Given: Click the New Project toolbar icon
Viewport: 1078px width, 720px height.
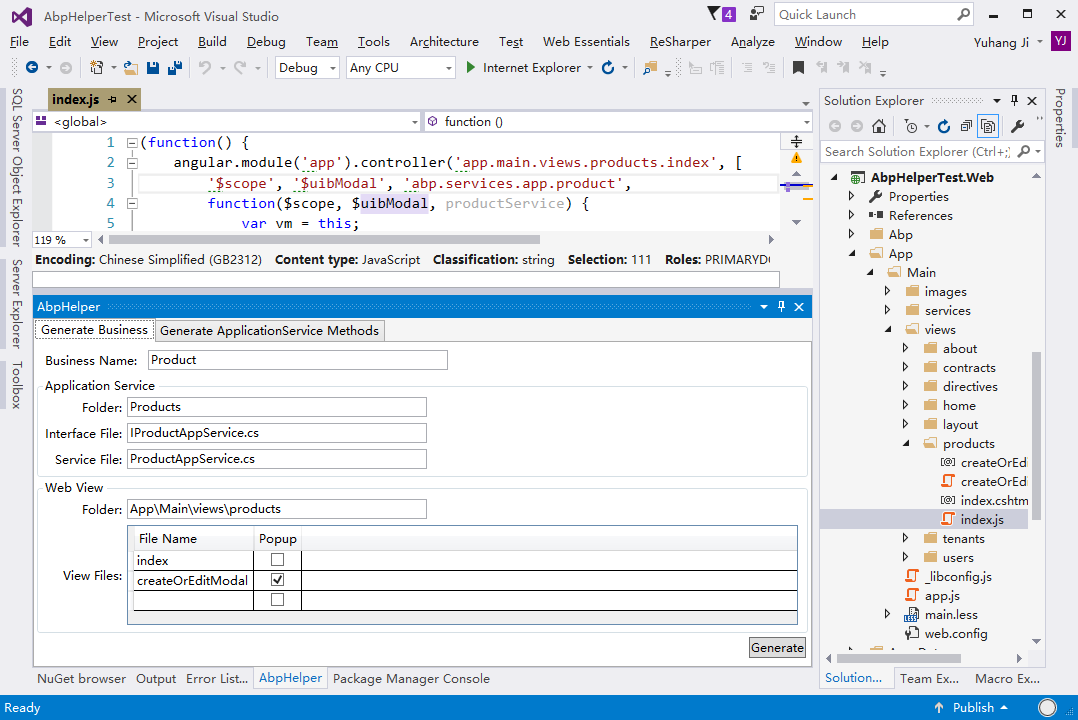Looking at the screenshot, I should (x=97, y=67).
